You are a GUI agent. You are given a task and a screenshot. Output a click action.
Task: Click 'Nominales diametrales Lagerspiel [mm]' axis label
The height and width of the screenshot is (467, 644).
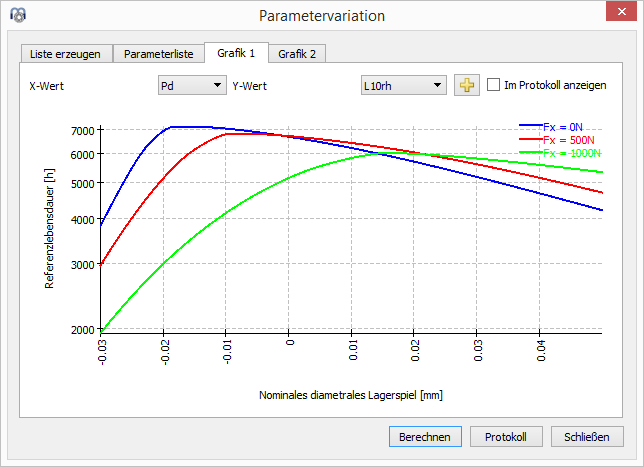351,395
